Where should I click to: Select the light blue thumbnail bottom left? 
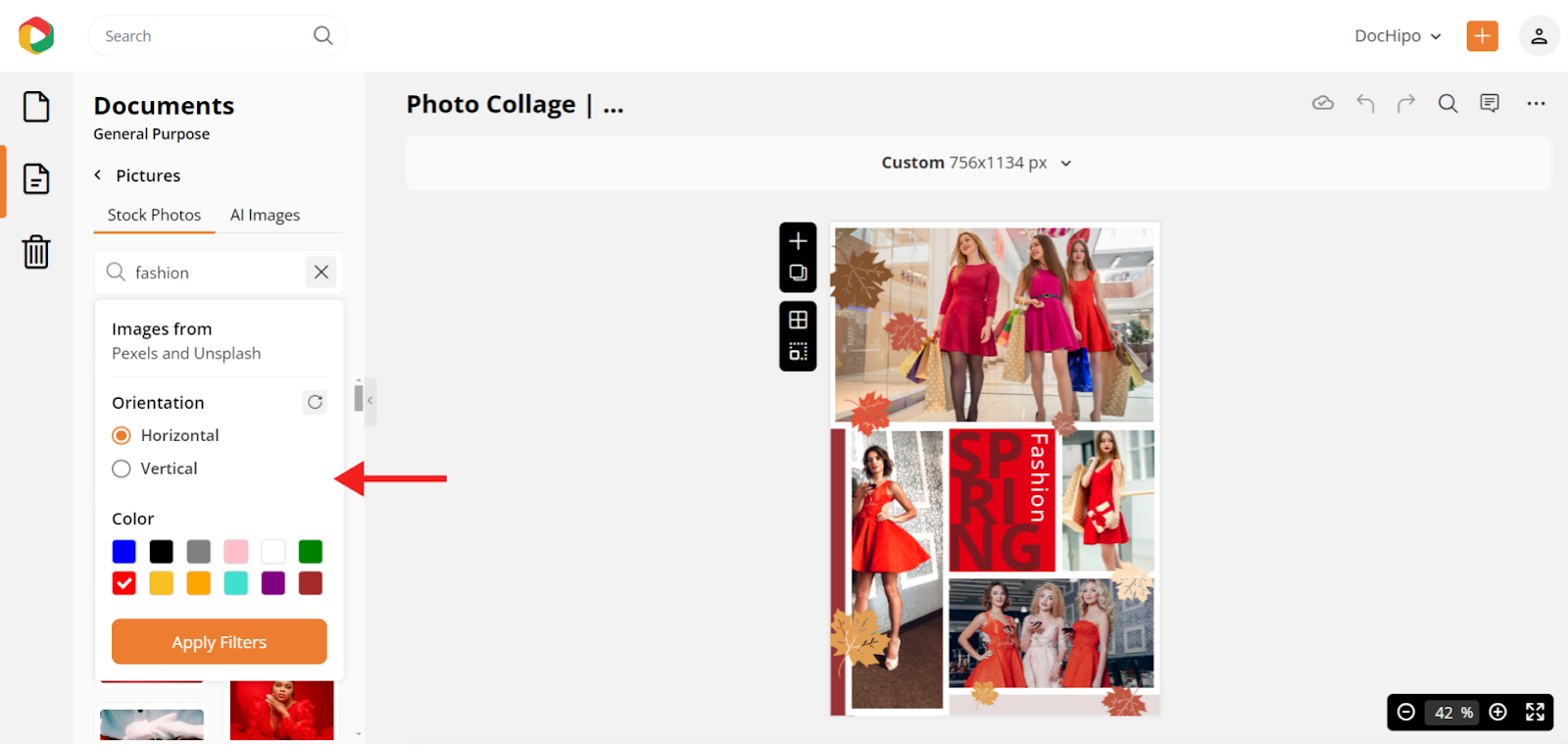point(152,724)
